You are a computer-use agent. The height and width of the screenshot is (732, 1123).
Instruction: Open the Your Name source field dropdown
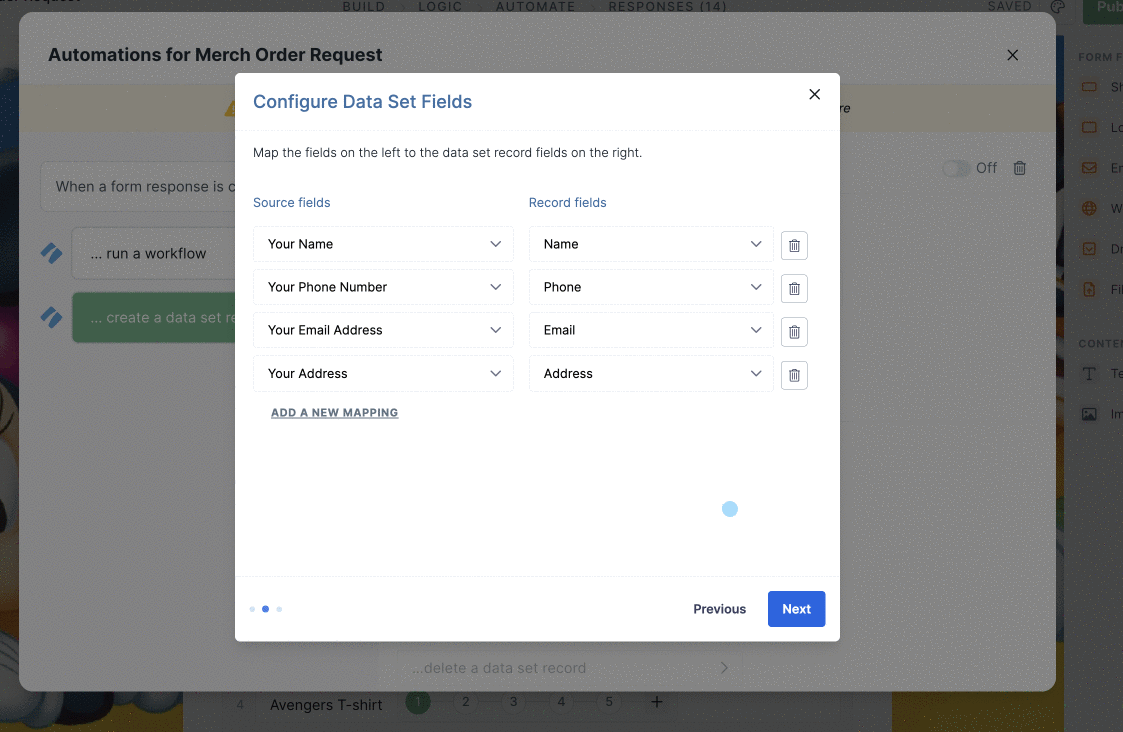point(383,244)
